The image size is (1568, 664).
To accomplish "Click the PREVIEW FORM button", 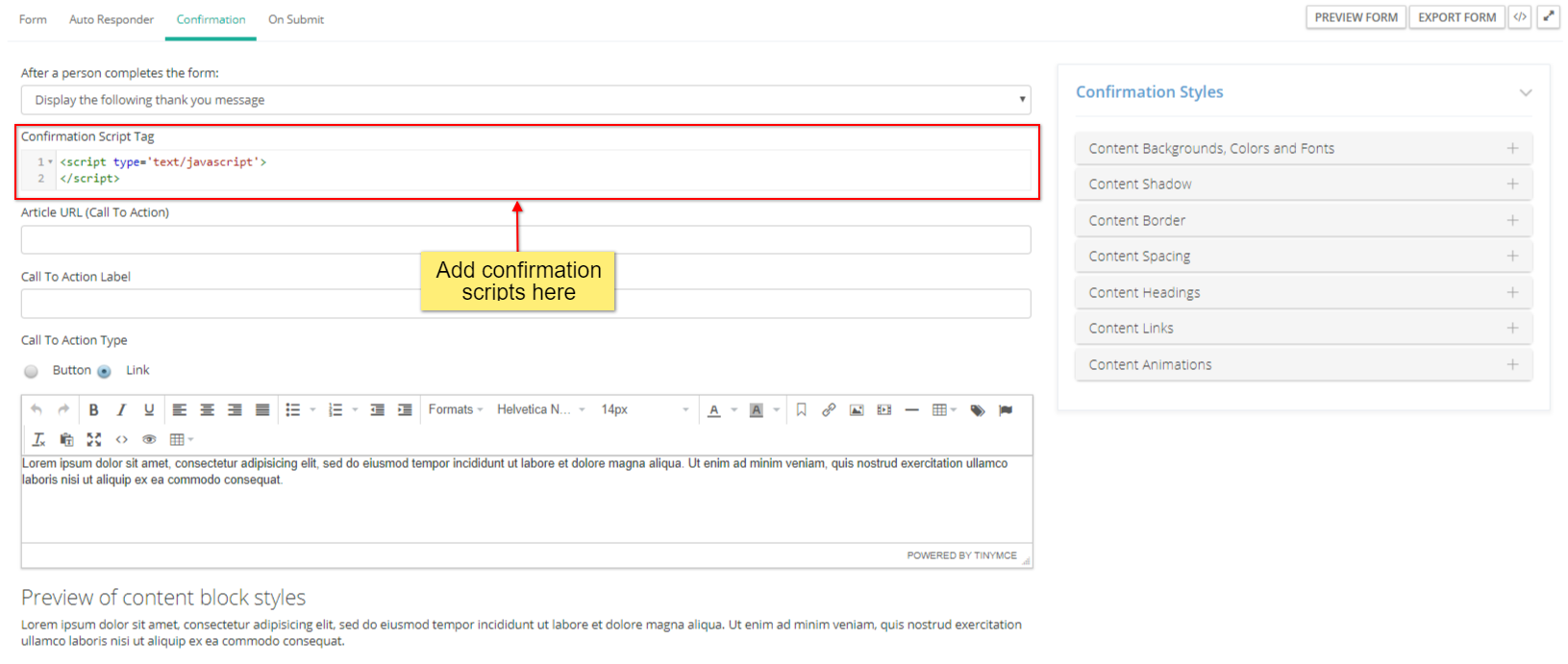I will click(x=1356, y=17).
